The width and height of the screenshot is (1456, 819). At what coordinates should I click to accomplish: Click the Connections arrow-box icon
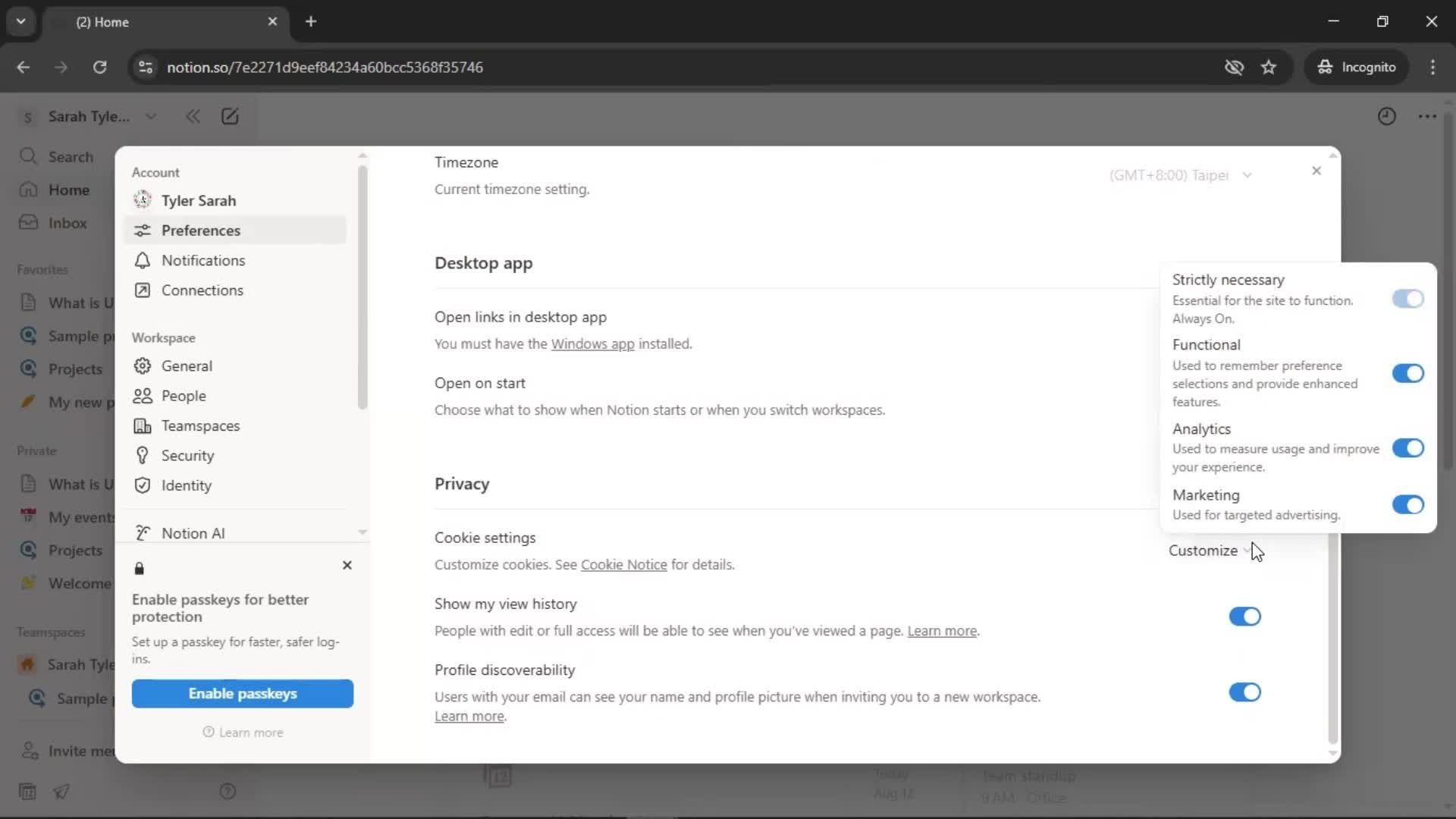142,290
